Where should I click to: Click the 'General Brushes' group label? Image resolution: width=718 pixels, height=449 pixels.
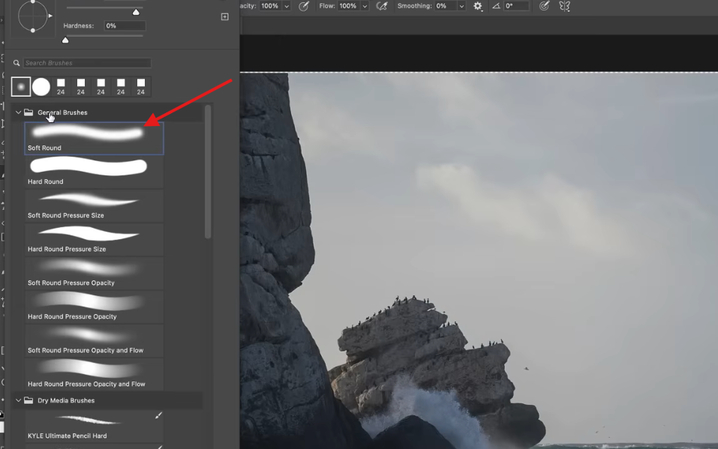pyautogui.click(x=62, y=113)
